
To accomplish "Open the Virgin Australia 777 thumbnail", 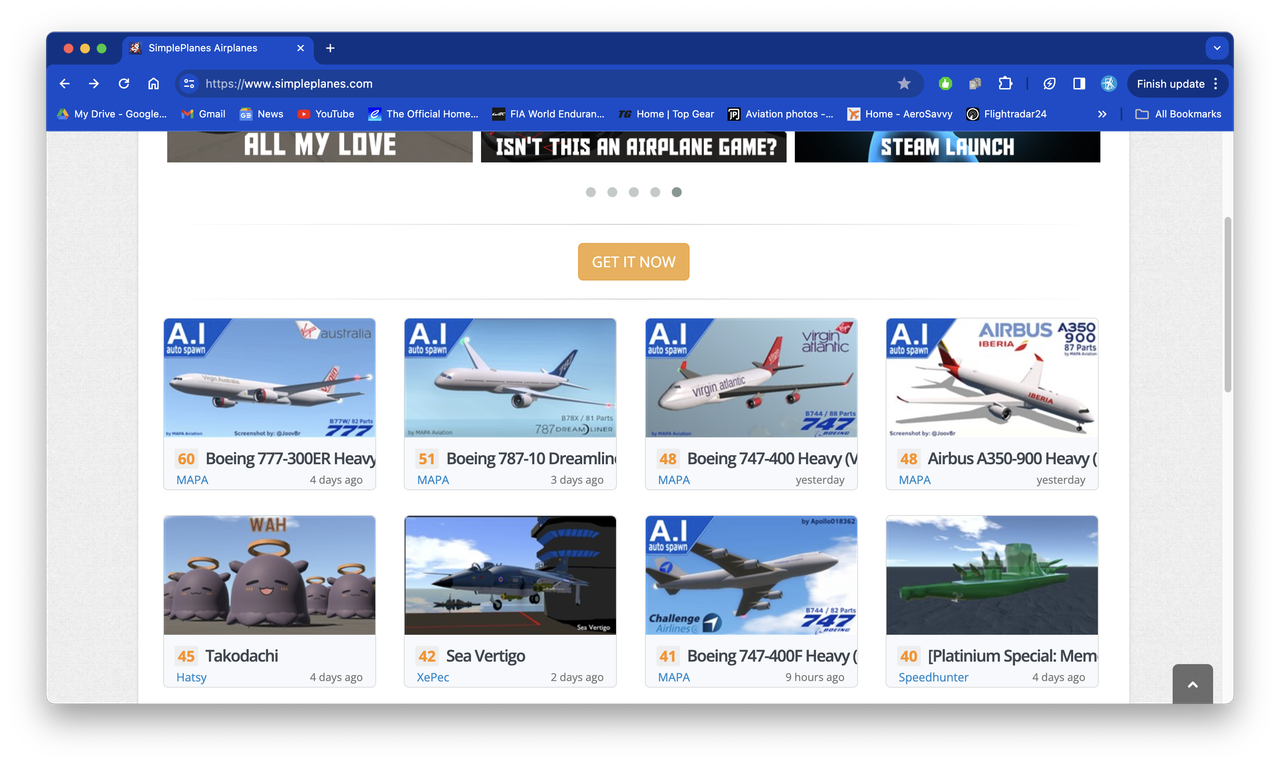I will 270,378.
